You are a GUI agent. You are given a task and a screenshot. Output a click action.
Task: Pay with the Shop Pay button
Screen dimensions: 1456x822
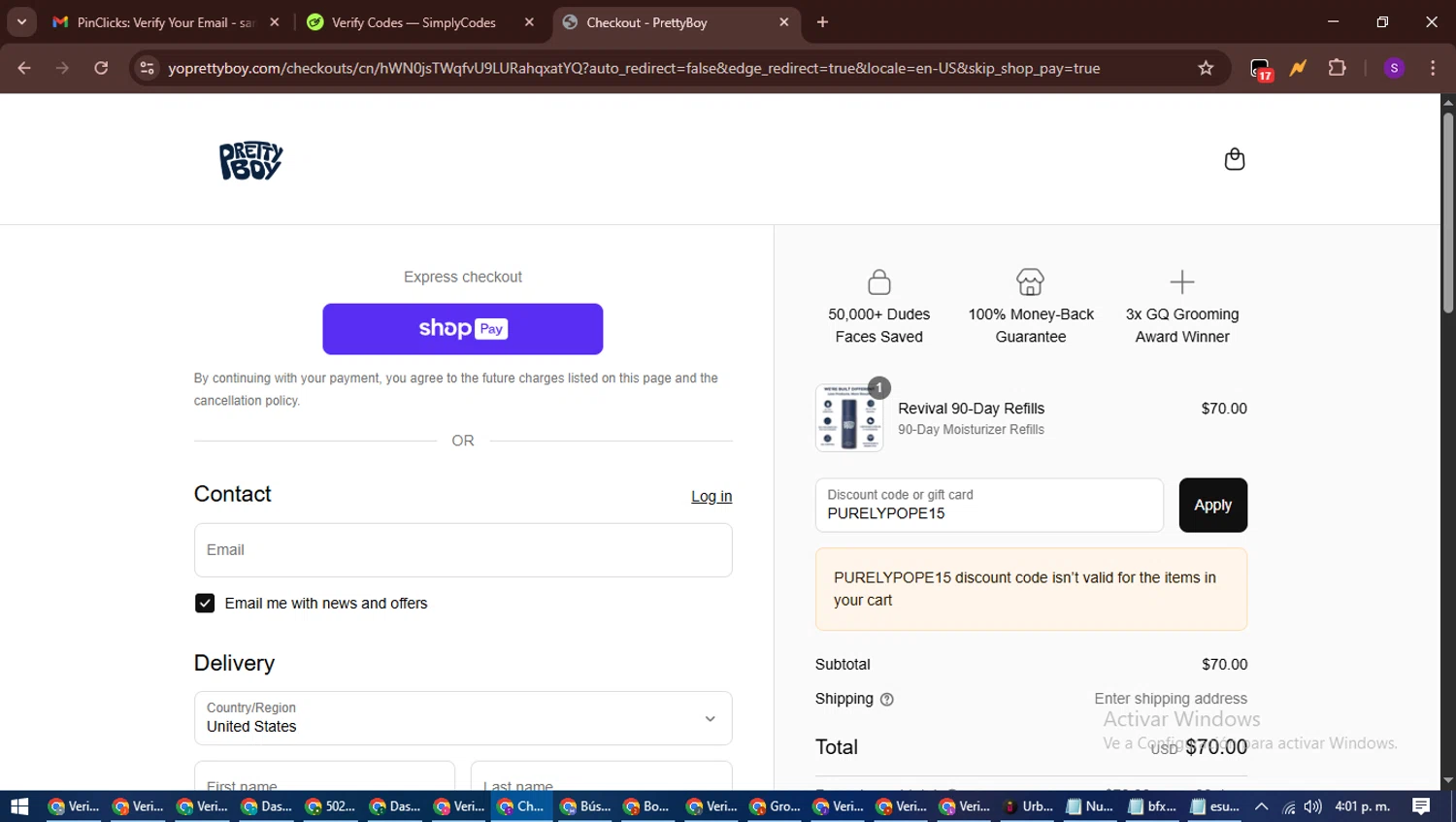click(x=462, y=329)
